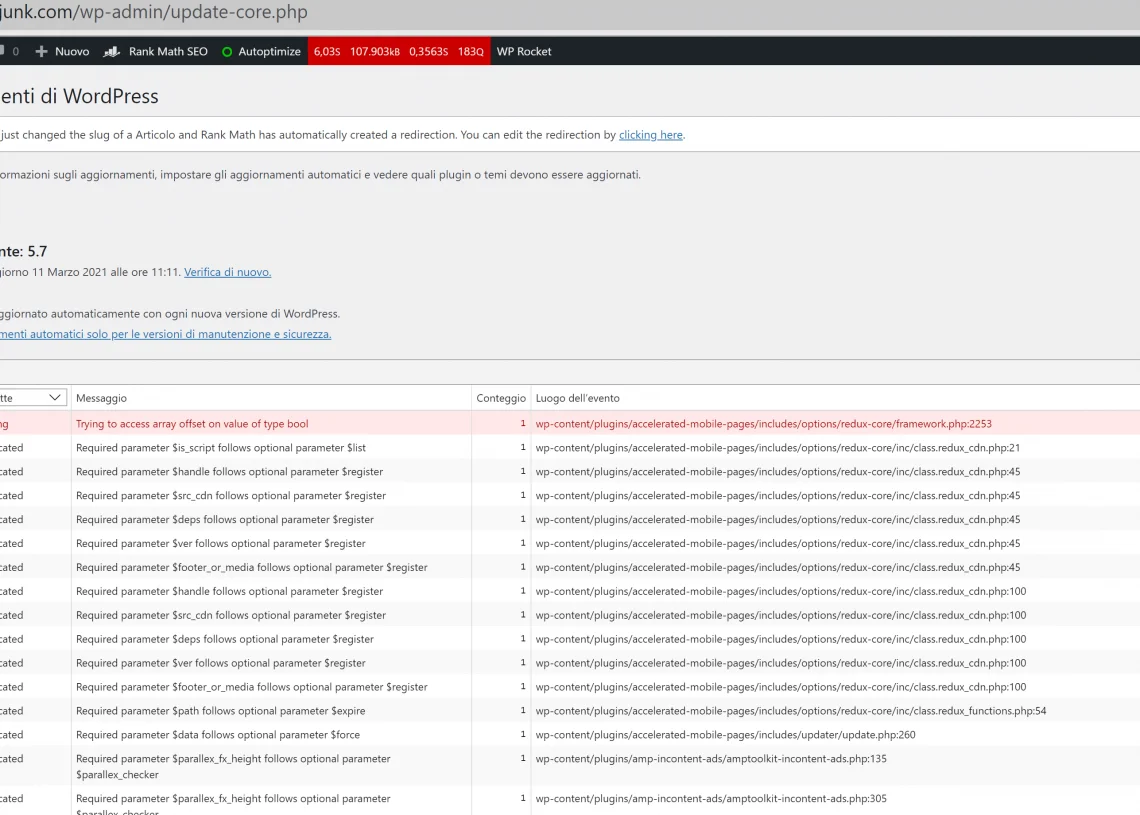Screen dimensions: 1140x815
Task: Click the "Luogo dell'evento" column header
Action: tap(577, 398)
